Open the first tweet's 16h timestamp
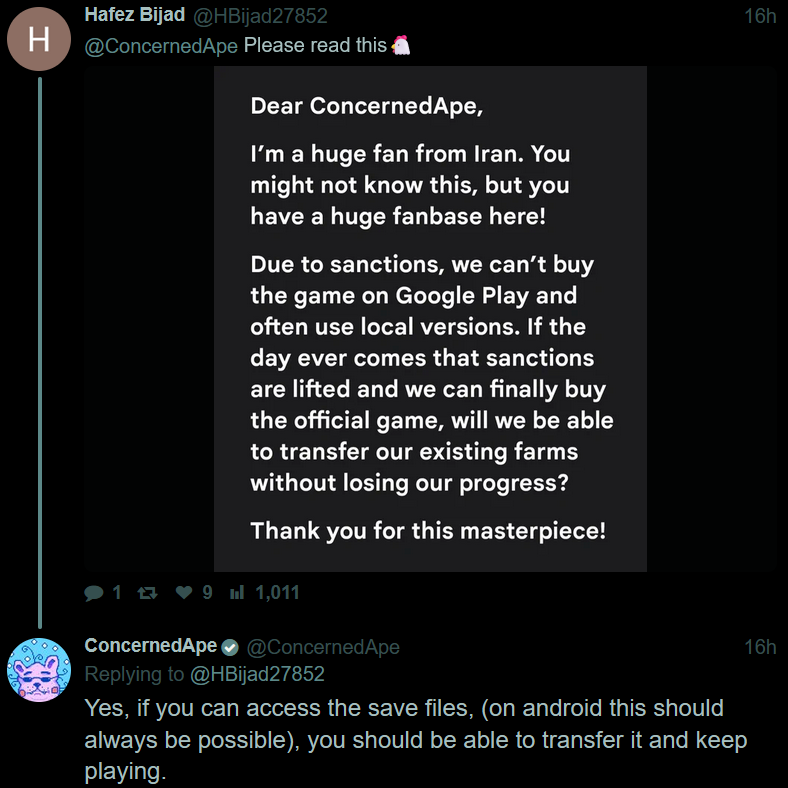Viewport: 788px width, 788px height. 760,16
